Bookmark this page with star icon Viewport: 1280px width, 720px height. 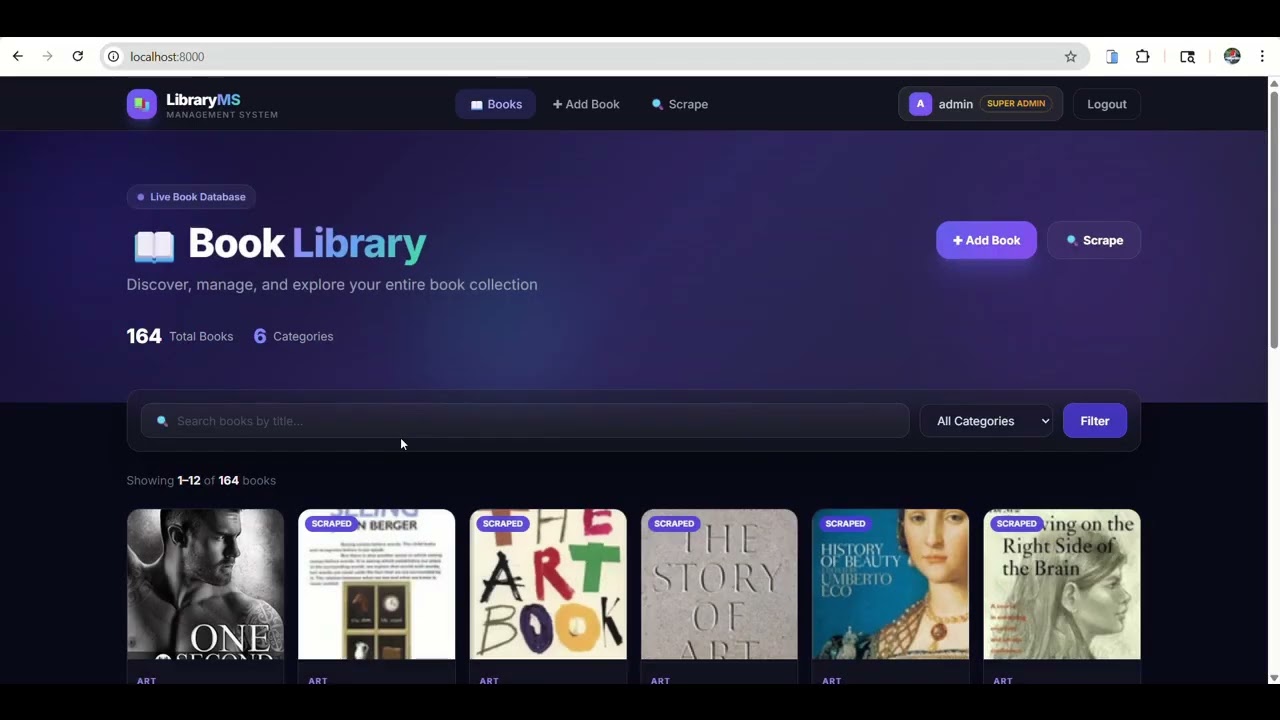[1070, 57]
